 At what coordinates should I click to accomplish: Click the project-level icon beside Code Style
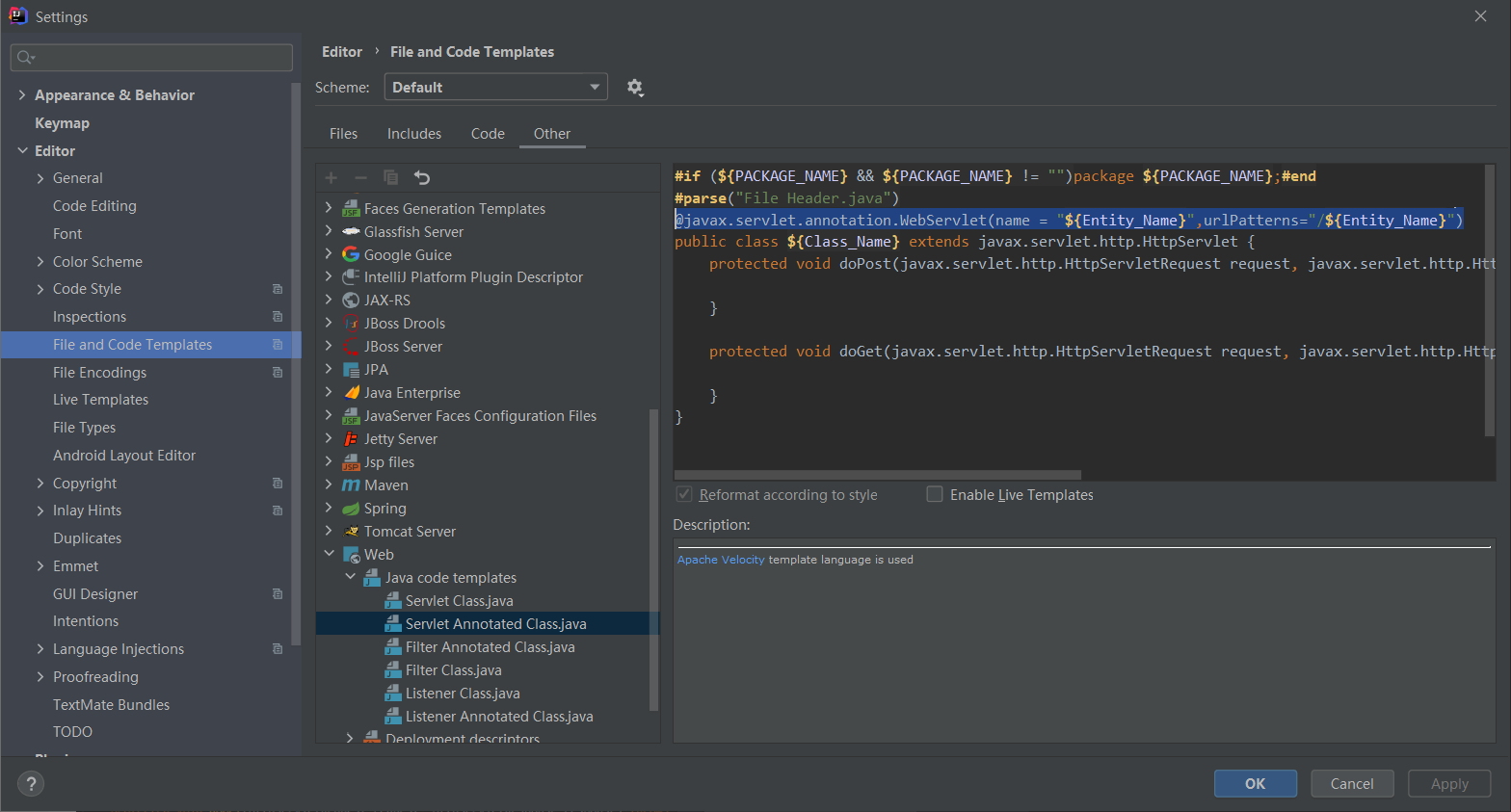(x=278, y=289)
